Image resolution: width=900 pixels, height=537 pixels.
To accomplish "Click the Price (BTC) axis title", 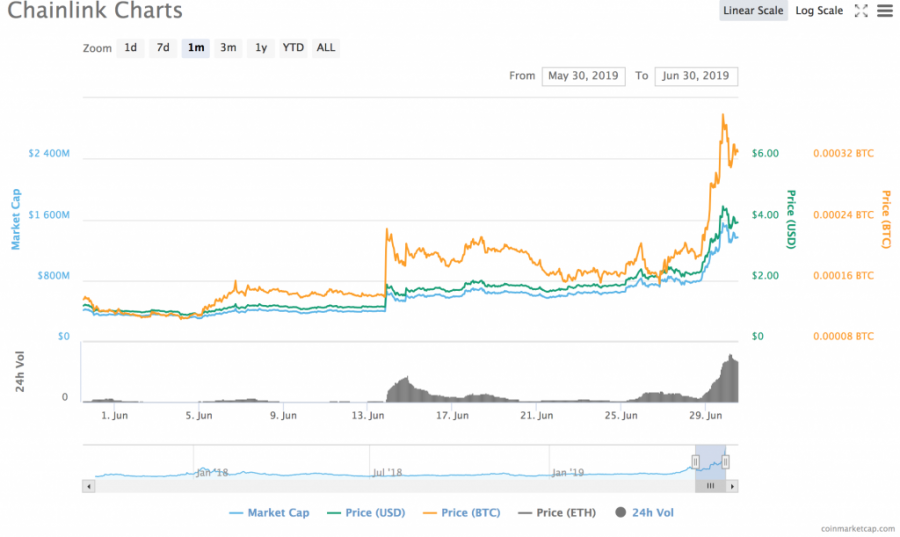I will tap(886, 219).
